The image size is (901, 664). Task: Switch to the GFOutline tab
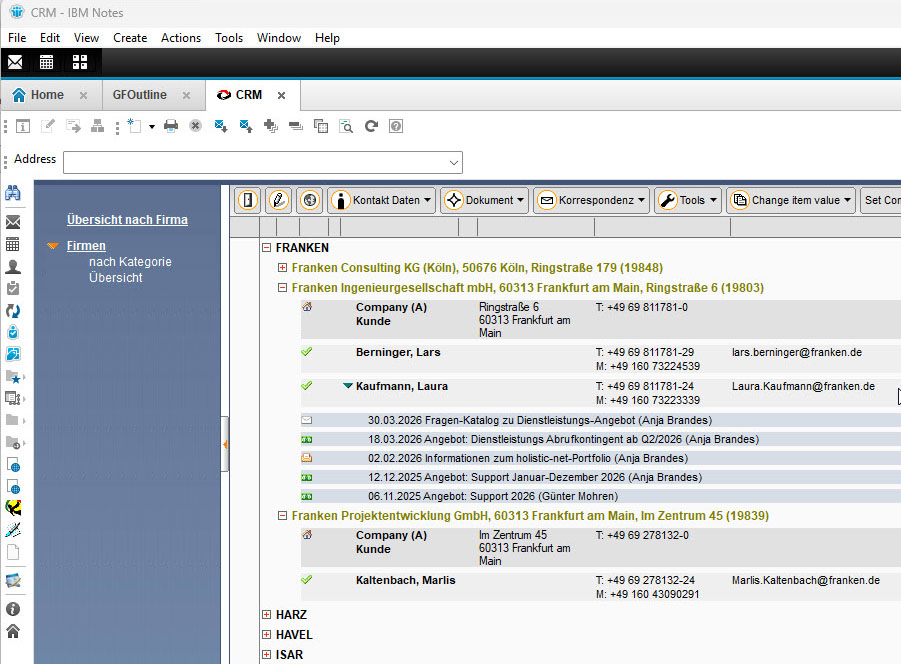coord(140,95)
